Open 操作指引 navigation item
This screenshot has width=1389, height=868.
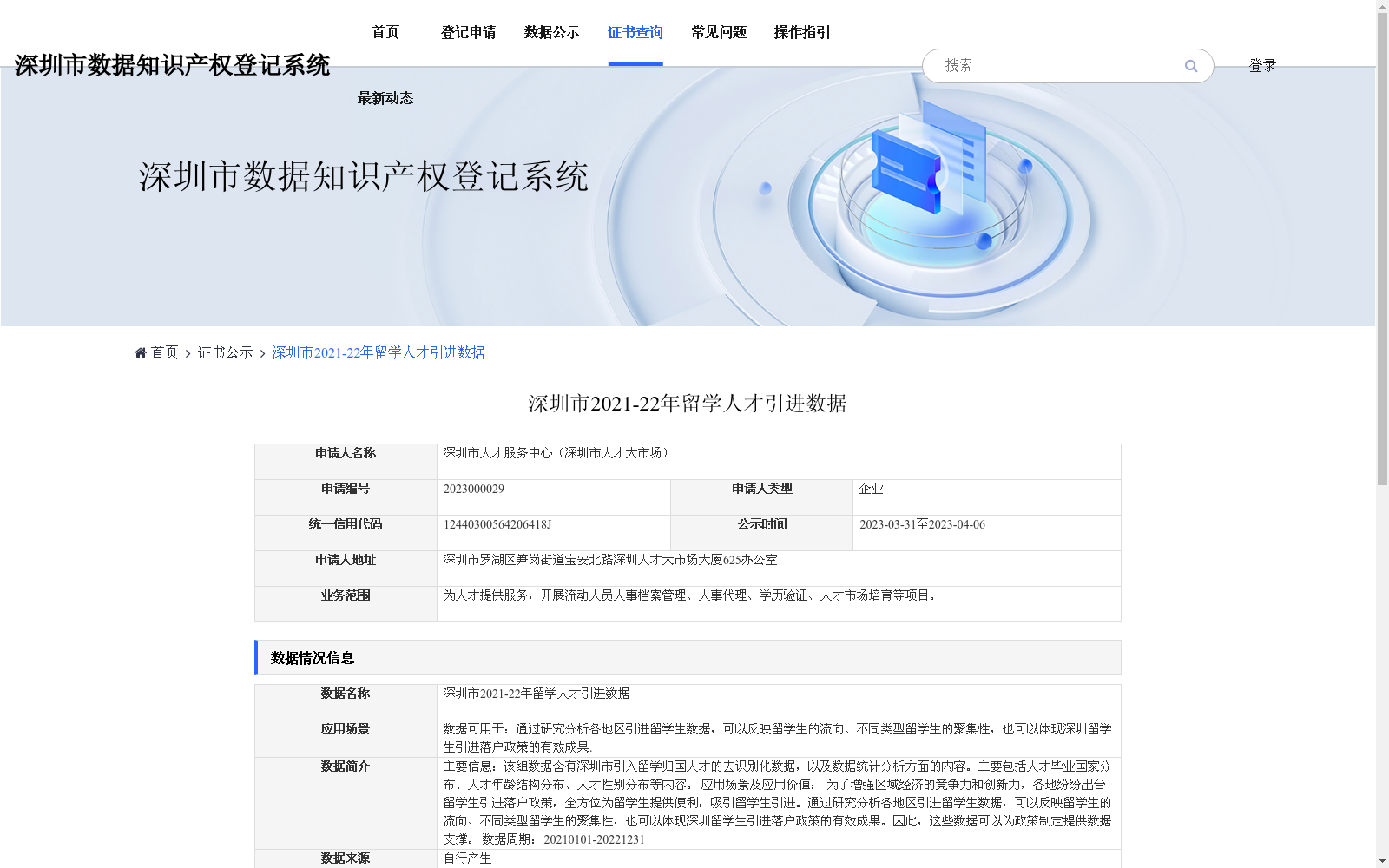(802, 32)
